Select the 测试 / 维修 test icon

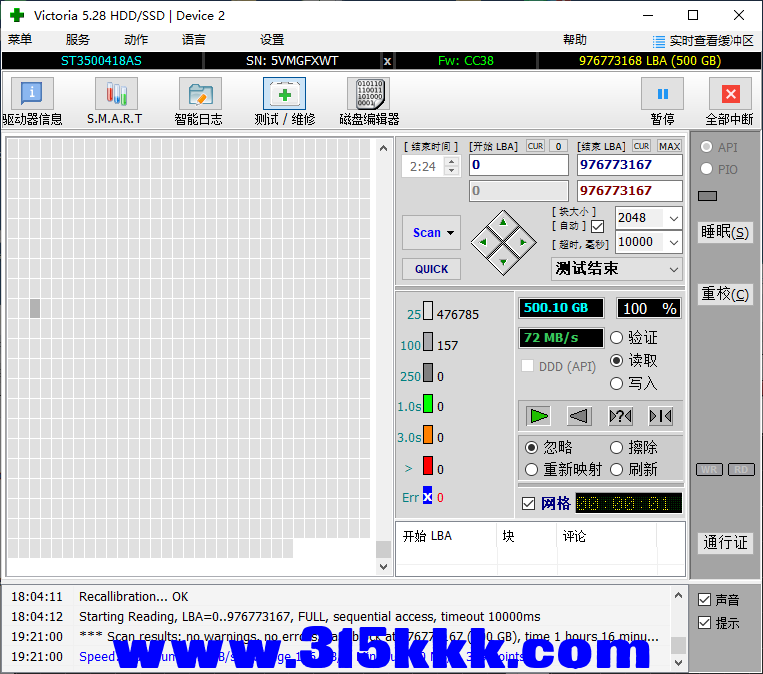tap(284, 94)
